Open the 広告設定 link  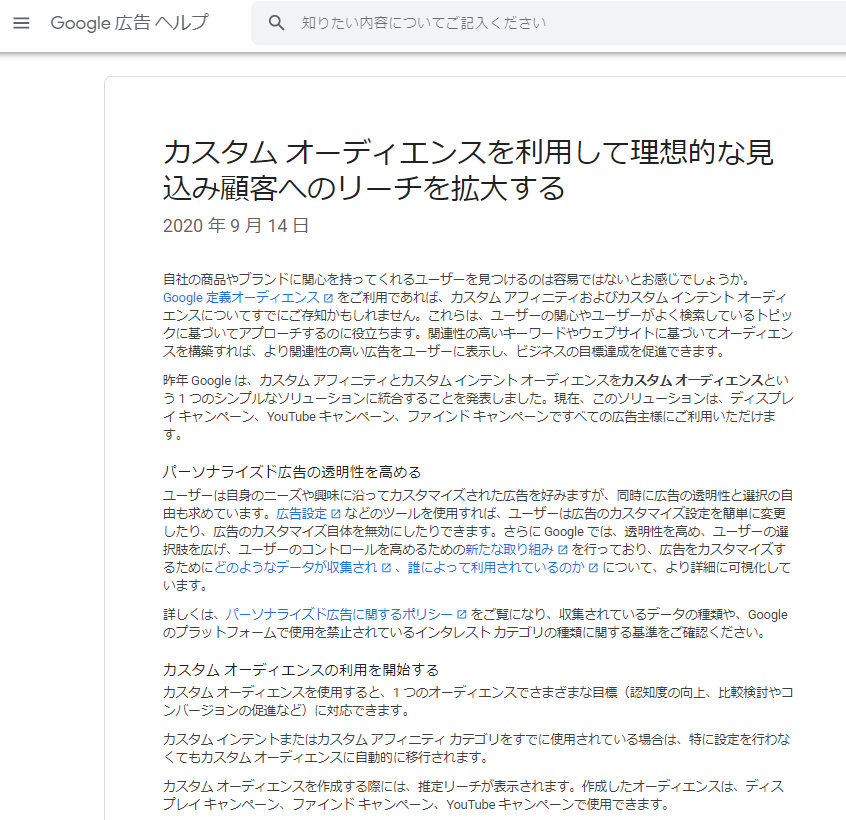pyautogui.click(x=302, y=514)
